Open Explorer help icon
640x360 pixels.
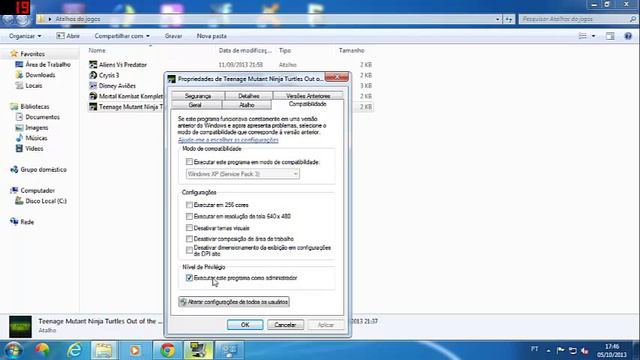click(628, 36)
